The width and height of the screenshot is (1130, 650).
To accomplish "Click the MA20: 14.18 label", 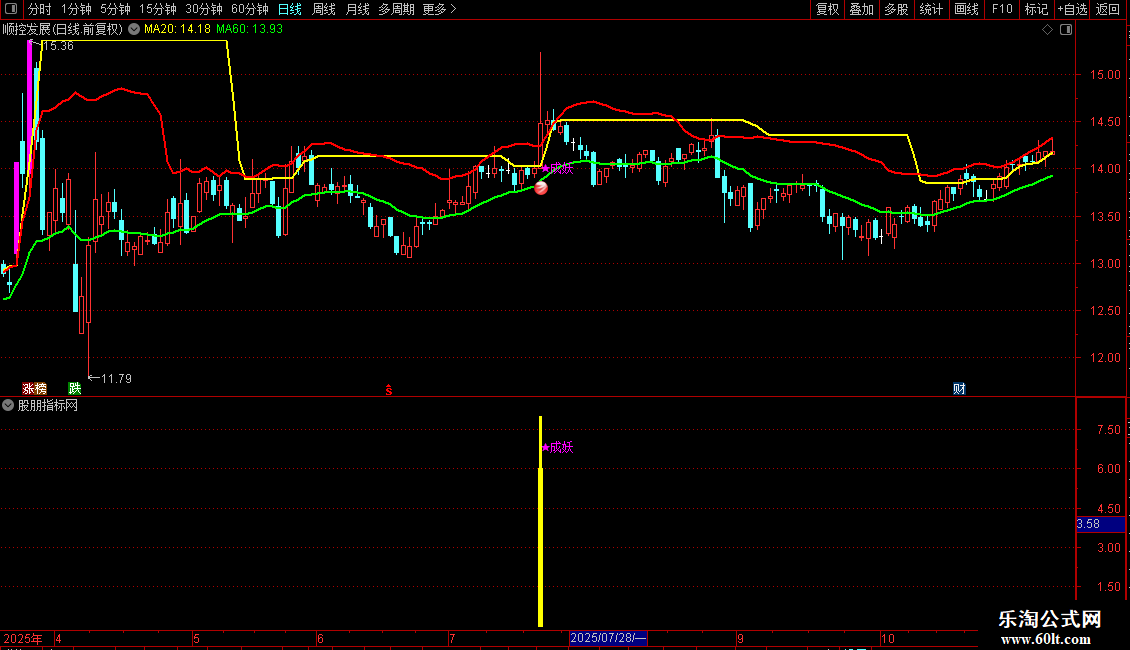I will [177, 30].
